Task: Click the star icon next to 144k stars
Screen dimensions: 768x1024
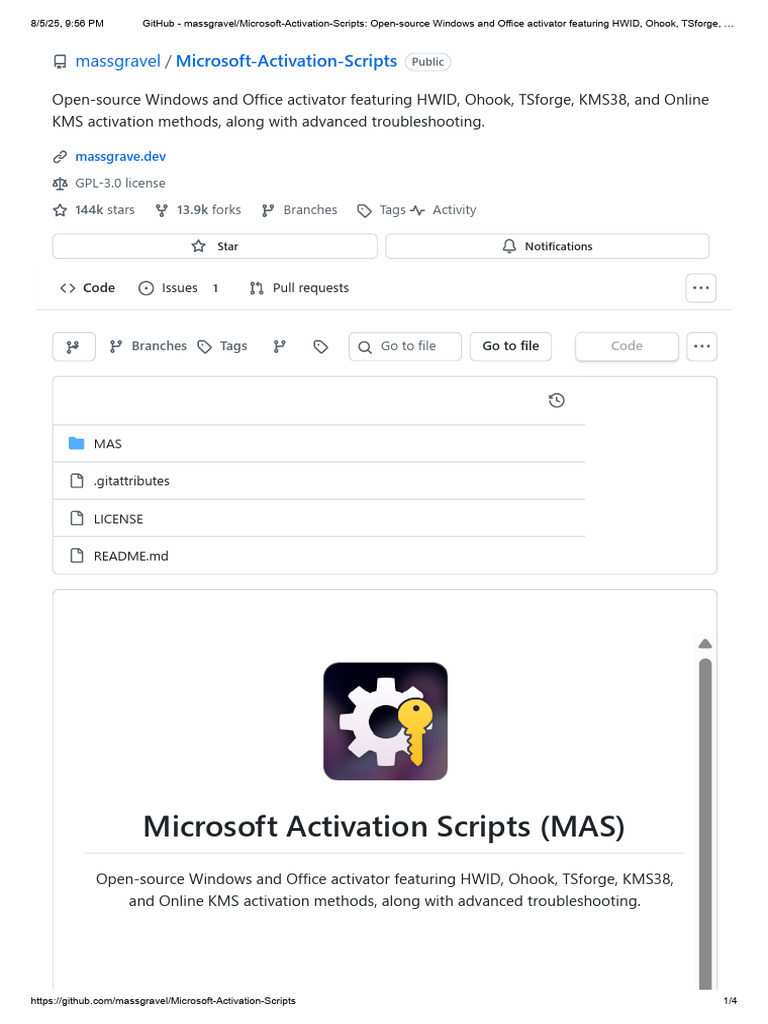Action: coord(60,210)
